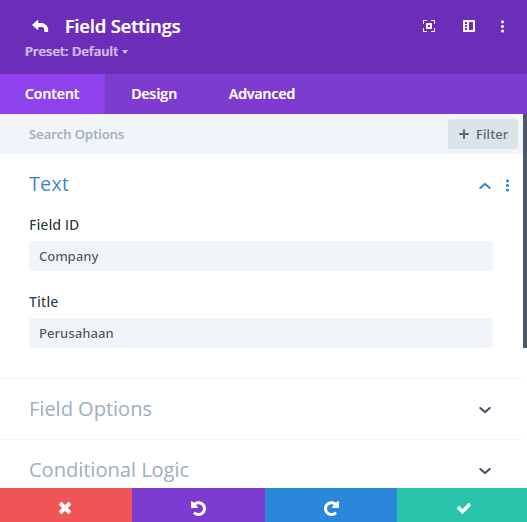Viewport: 527px width, 522px height.
Task: Open Text section three-dot menu
Action: coord(508,186)
